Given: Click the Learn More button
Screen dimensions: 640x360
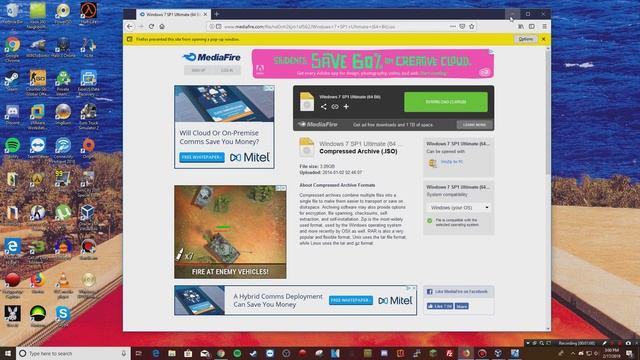Looking at the screenshot, I should point(474,124).
